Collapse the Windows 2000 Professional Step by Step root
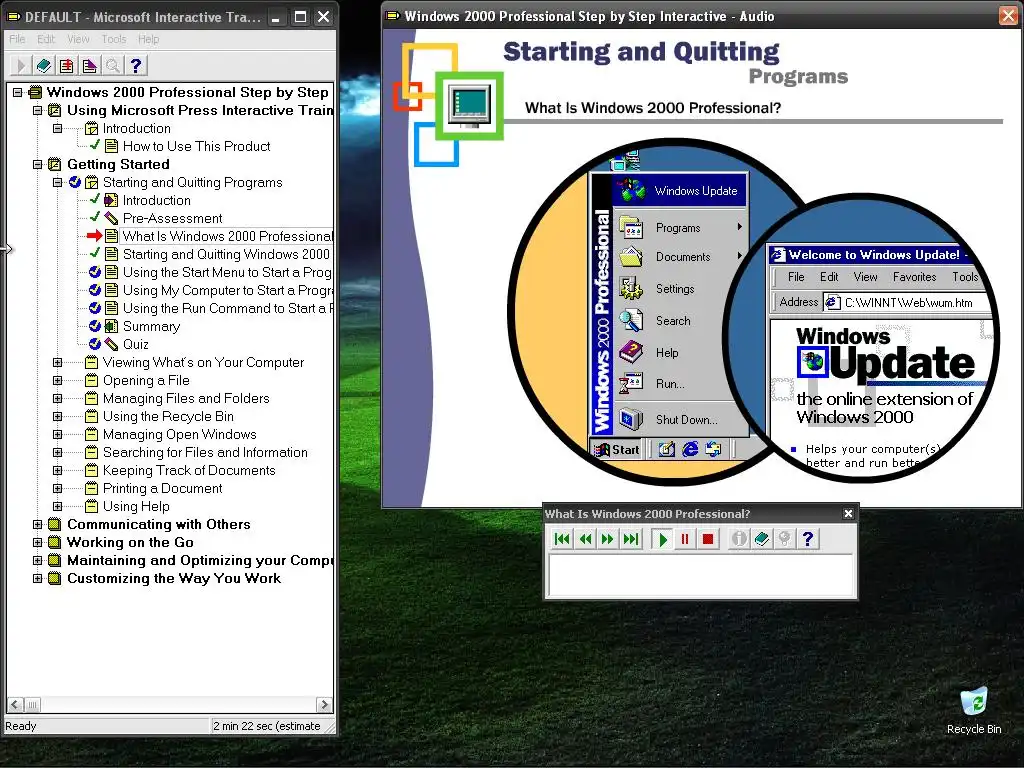Screen dimensions: 1024x768 point(18,92)
